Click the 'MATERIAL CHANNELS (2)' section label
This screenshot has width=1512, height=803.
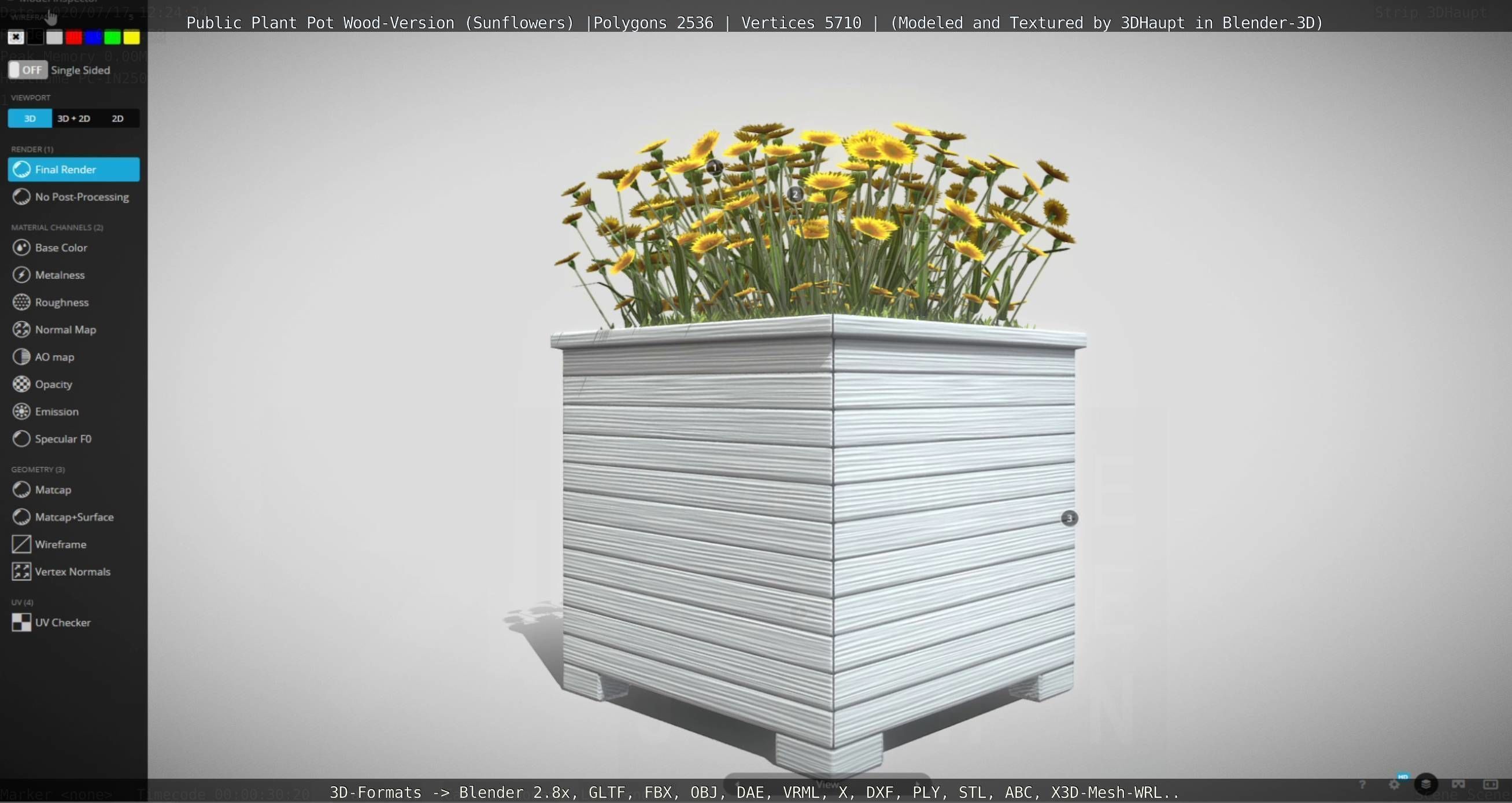click(57, 227)
